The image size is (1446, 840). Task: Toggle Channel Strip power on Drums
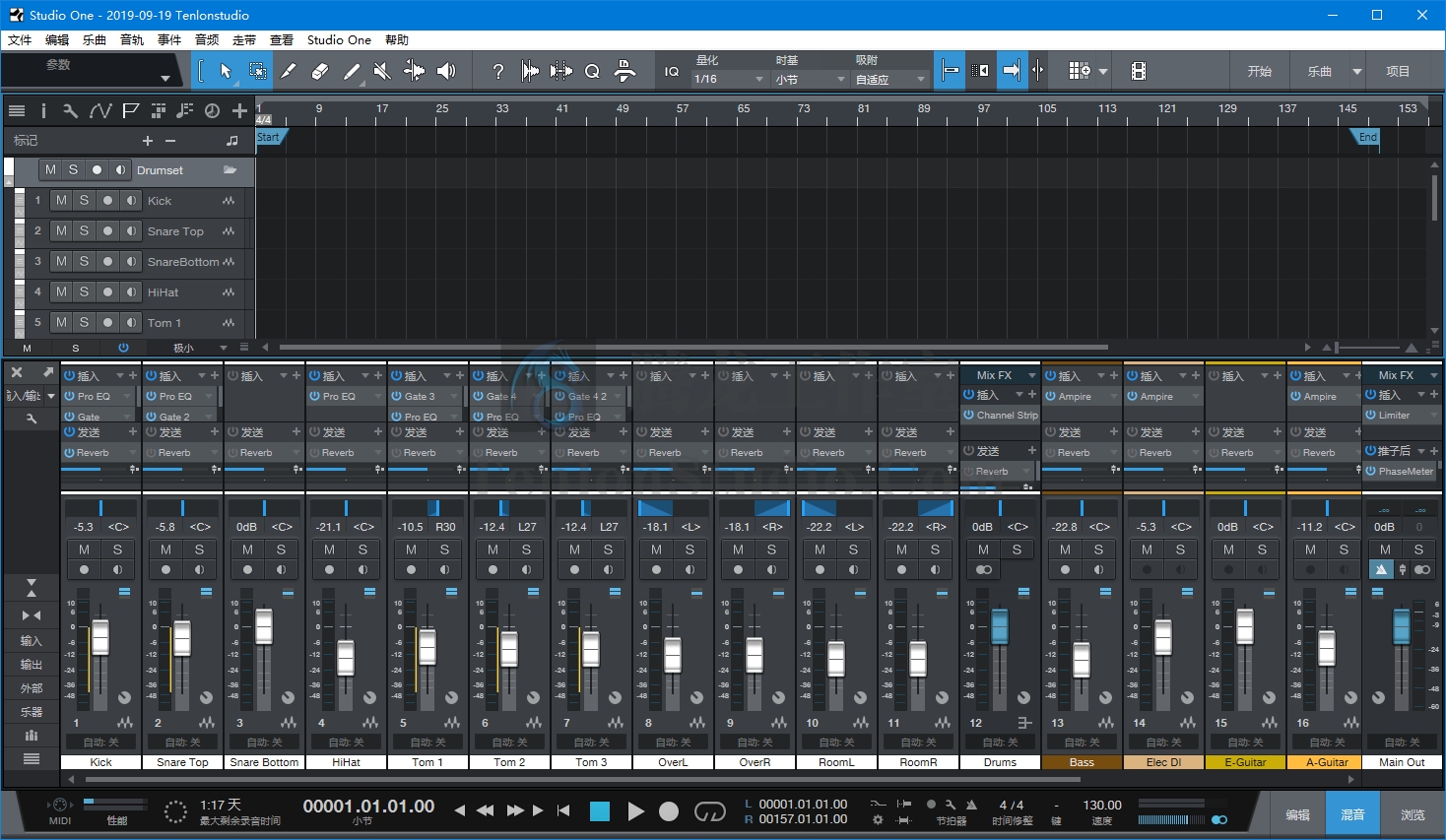(x=969, y=416)
